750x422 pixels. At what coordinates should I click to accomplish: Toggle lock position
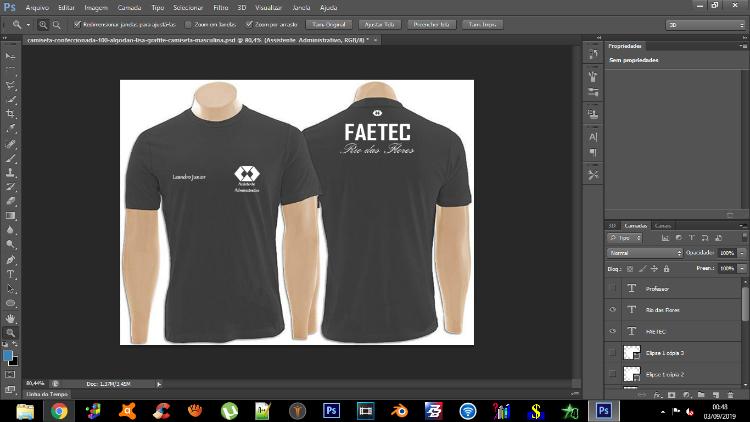pyautogui.click(x=654, y=269)
